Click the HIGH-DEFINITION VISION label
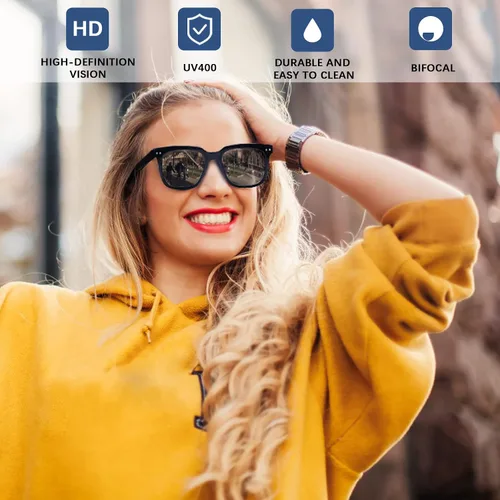The width and height of the screenshot is (500, 500). pos(88,68)
